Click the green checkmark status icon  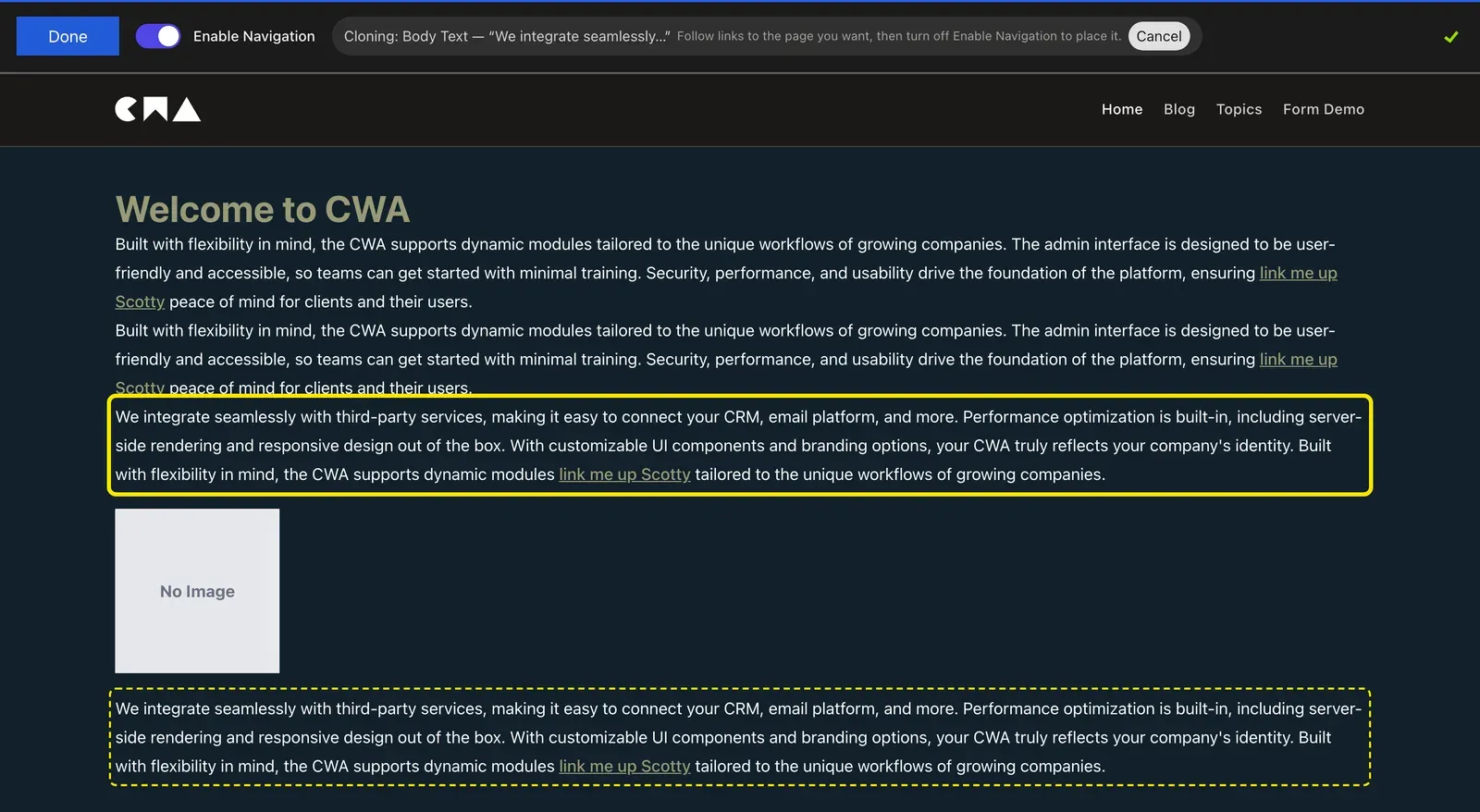1450,37
